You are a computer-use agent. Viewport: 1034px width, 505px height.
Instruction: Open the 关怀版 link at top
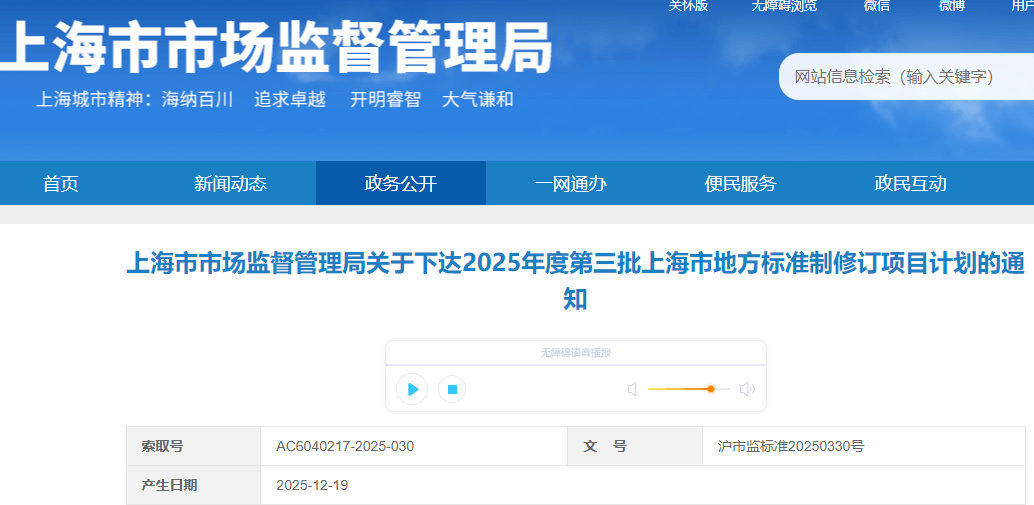(688, 6)
